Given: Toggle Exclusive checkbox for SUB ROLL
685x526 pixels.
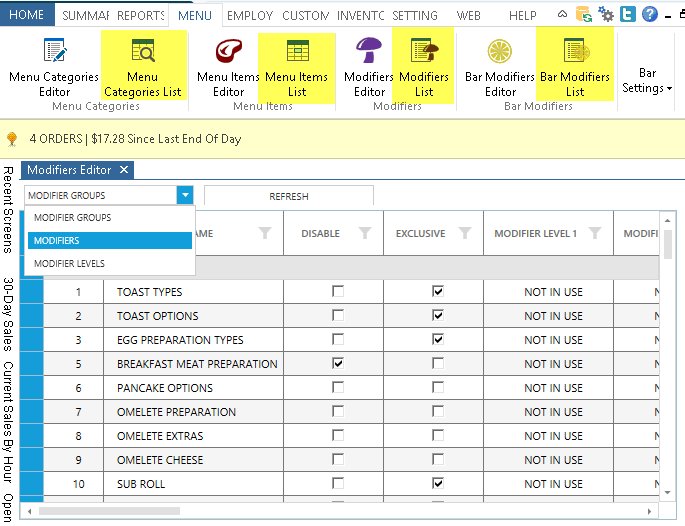Looking at the screenshot, I should [437, 484].
